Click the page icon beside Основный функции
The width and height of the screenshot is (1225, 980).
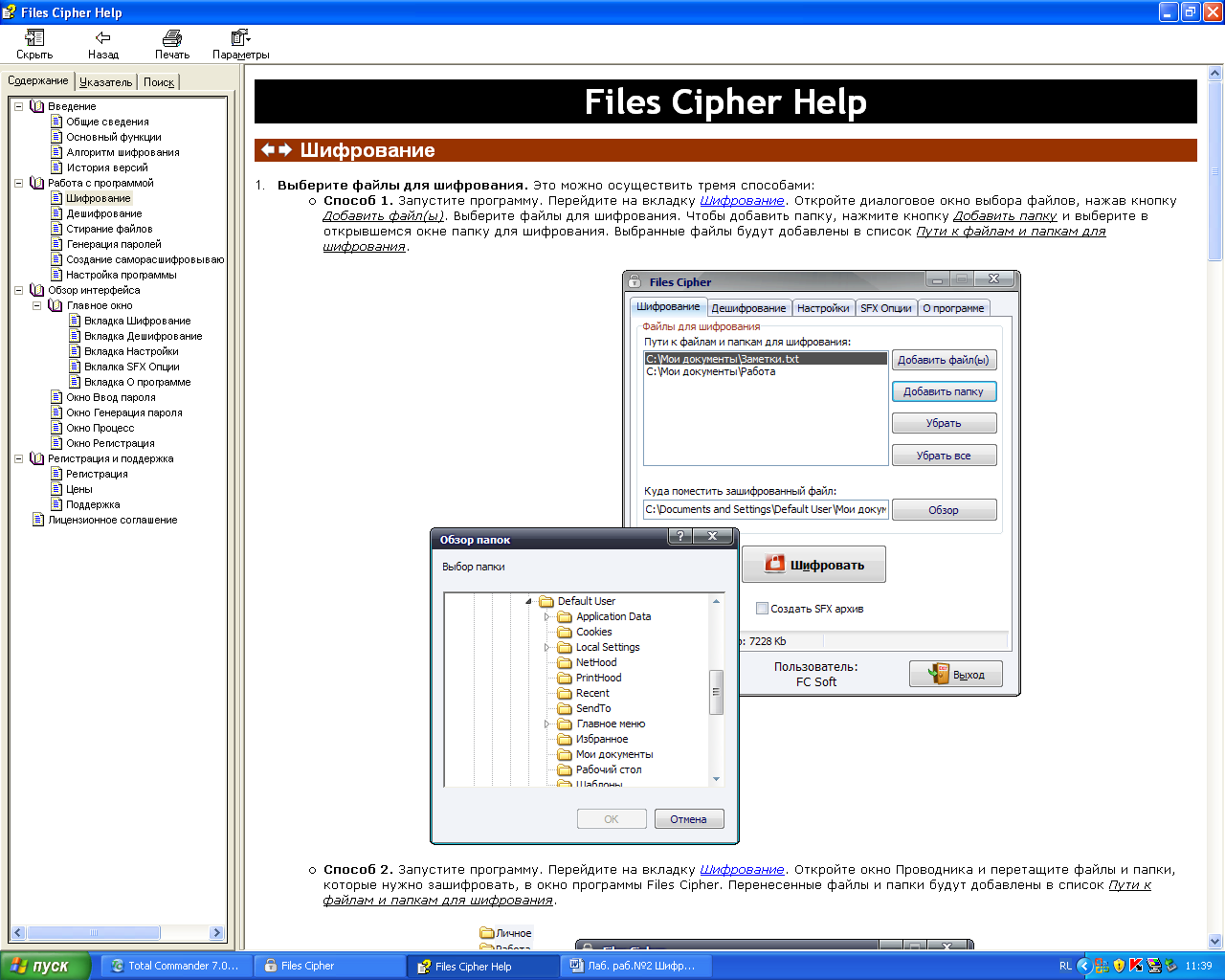[56, 137]
